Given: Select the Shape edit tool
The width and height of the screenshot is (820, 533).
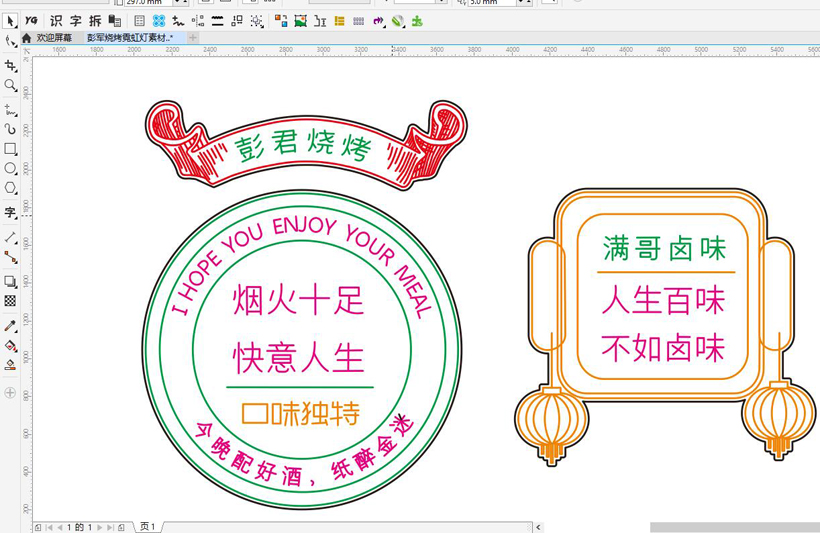Looking at the screenshot, I should tap(10, 41).
